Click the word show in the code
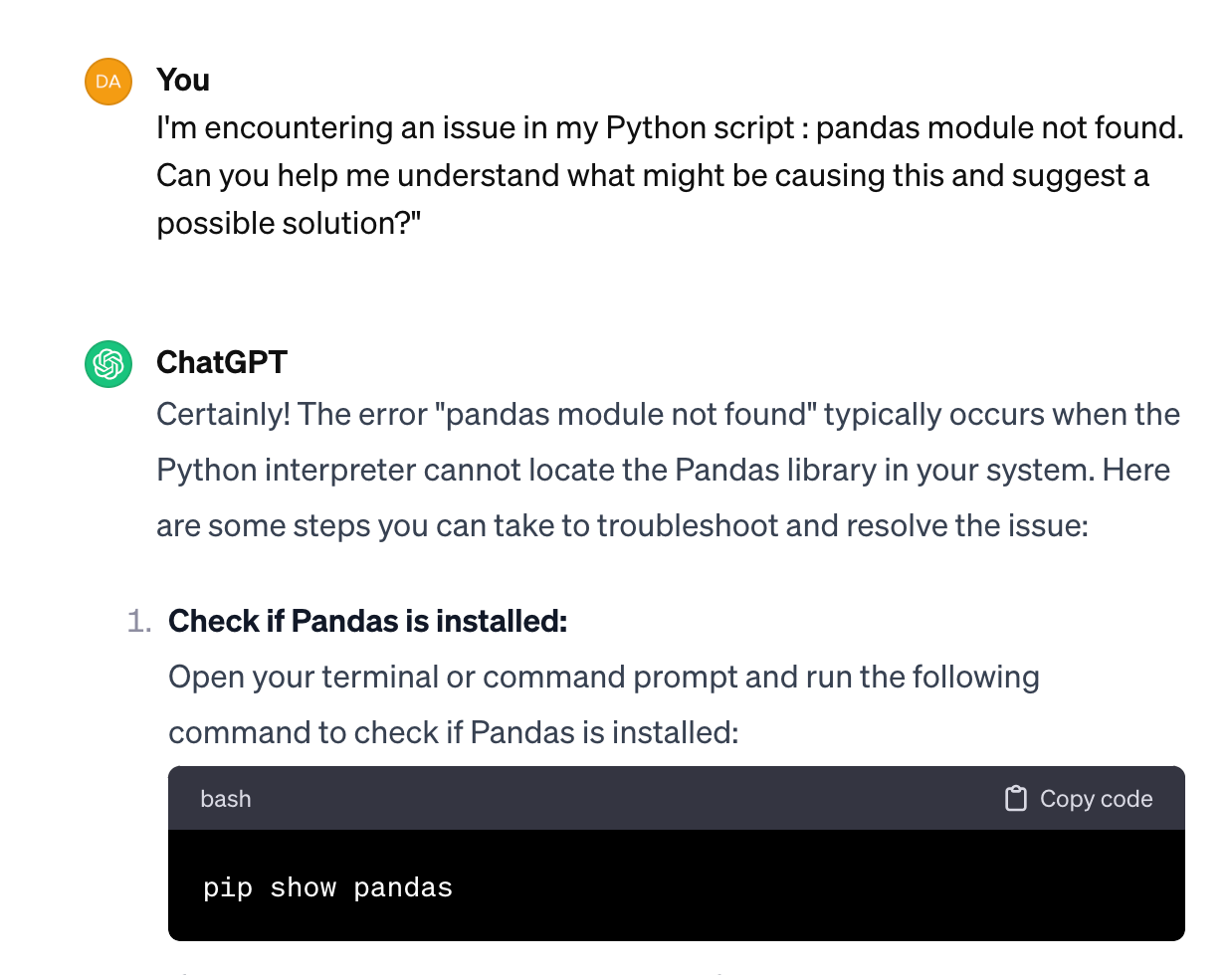Viewport: 1232px width, 975px height. (x=304, y=887)
